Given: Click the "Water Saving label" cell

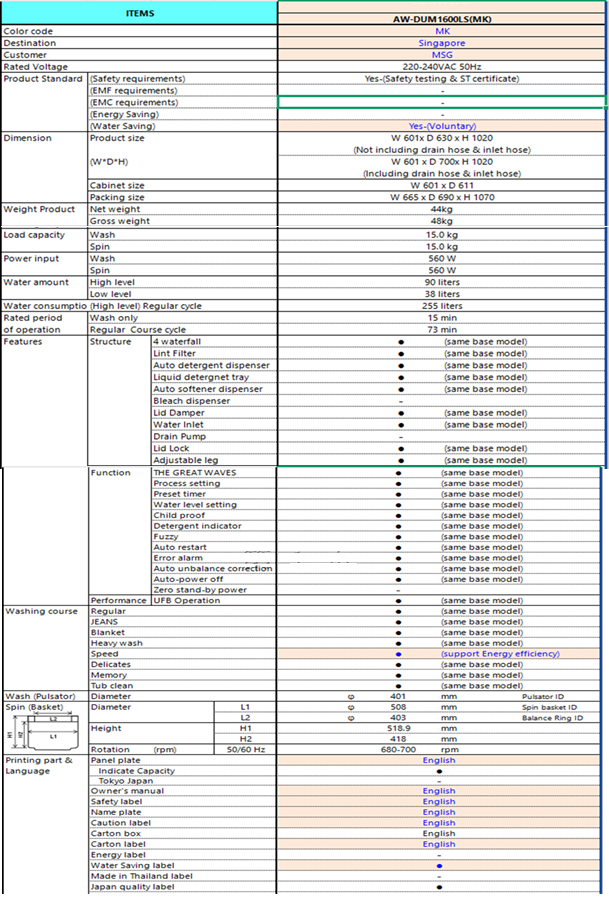Looking at the screenshot, I should pos(182,866).
